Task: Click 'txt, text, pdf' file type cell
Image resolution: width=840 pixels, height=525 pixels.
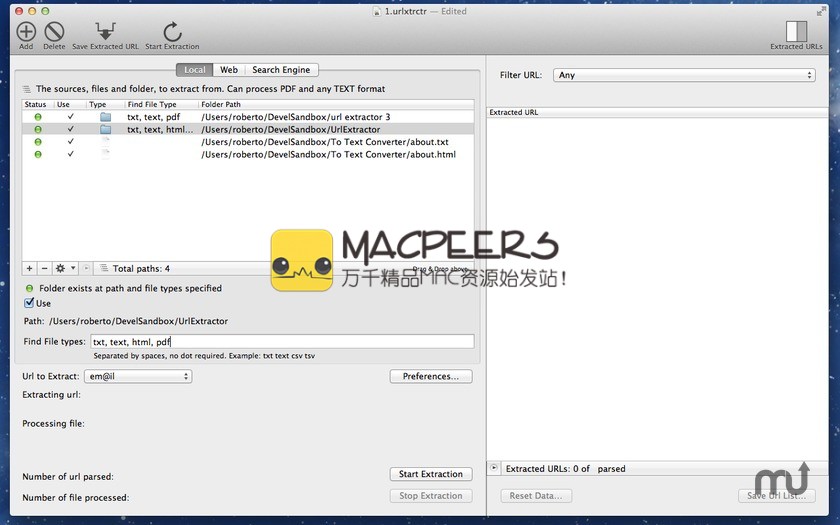Action: coord(154,117)
